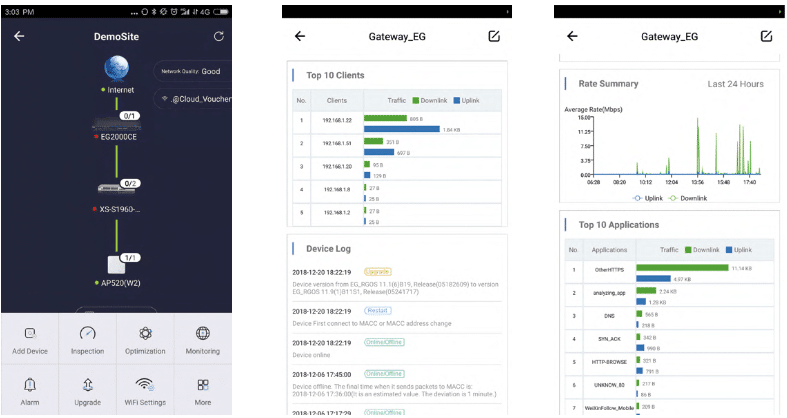Tap the Network Quality Good badge
The image size is (787, 418).
click(x=193, y=71)
